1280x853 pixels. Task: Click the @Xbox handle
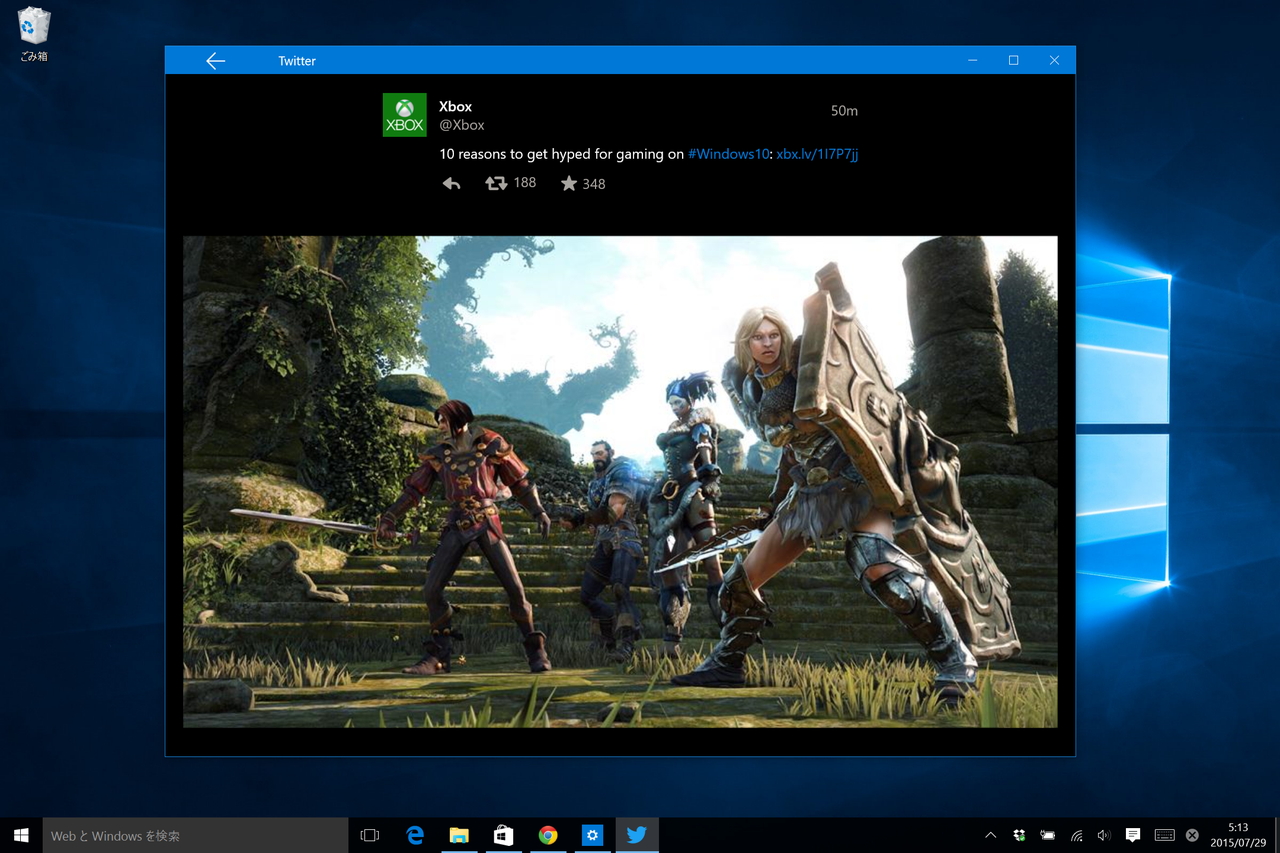462,125
